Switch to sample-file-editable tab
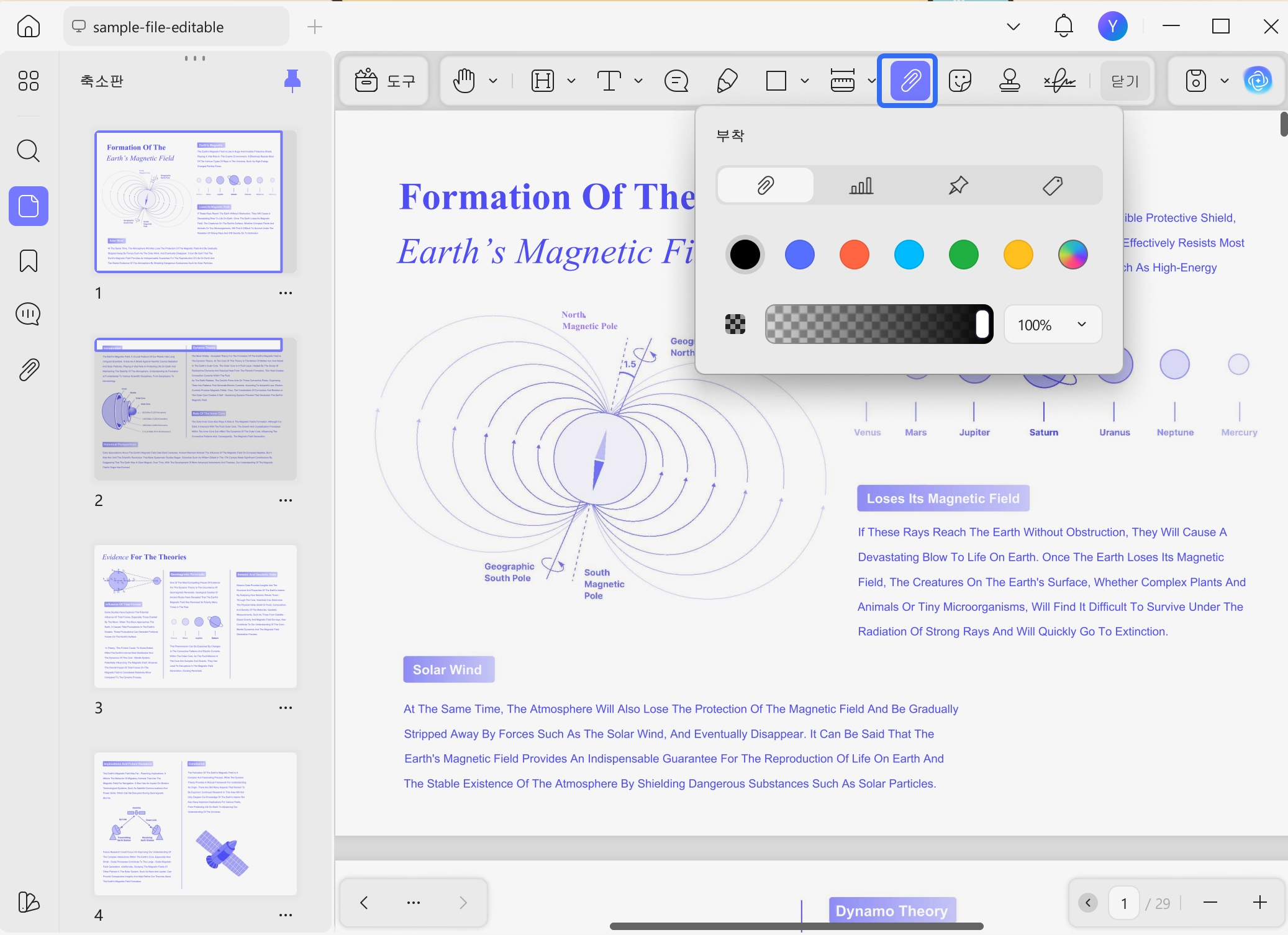The height and width of the screenshot is (935, 1288). [176, 26]
